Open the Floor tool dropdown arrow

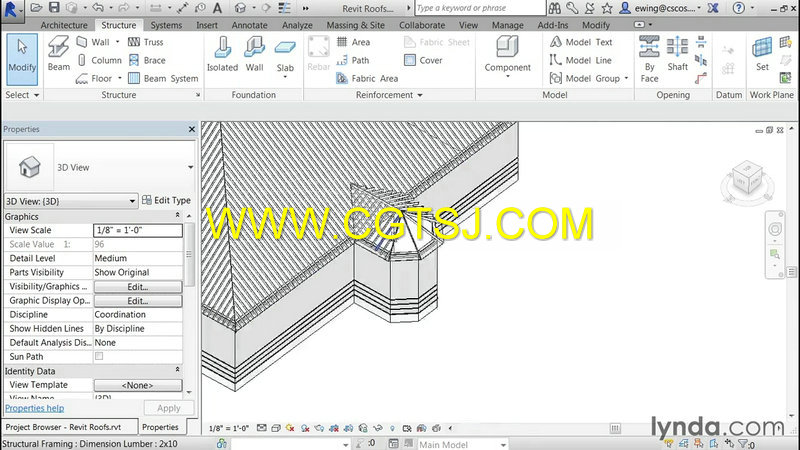click(119, 79)
